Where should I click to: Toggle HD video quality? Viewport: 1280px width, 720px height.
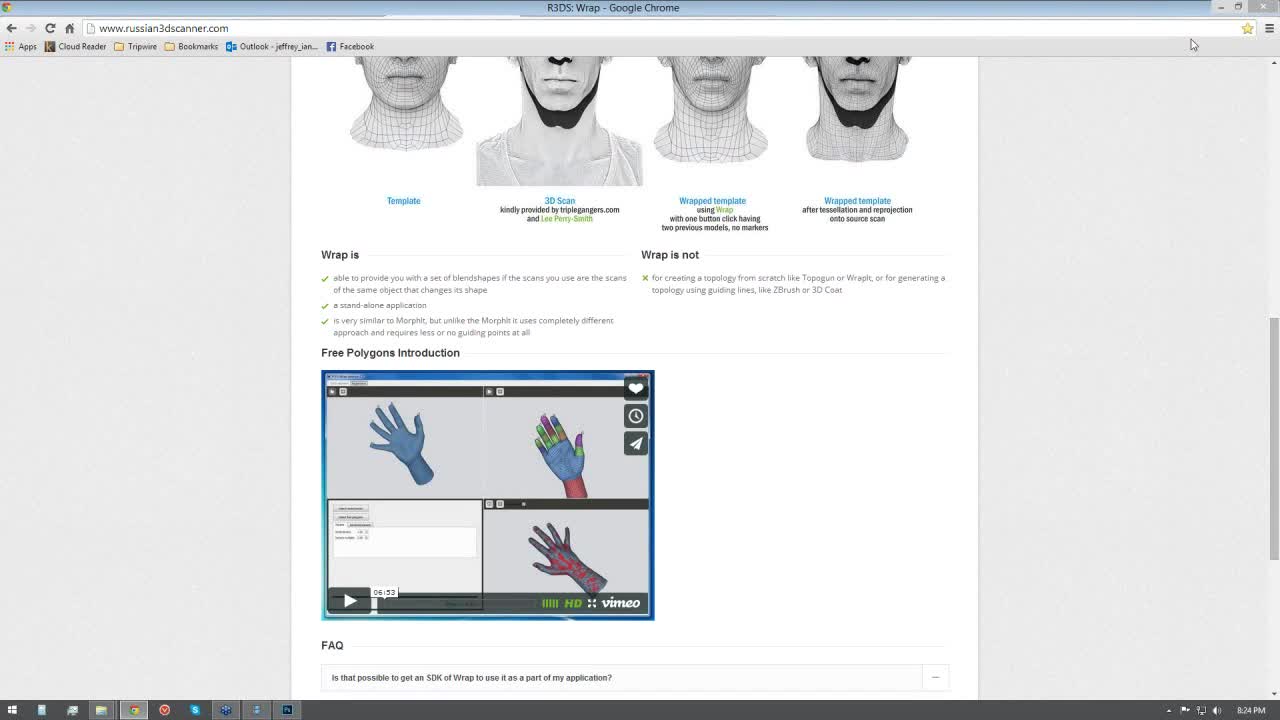pos(573,603)
